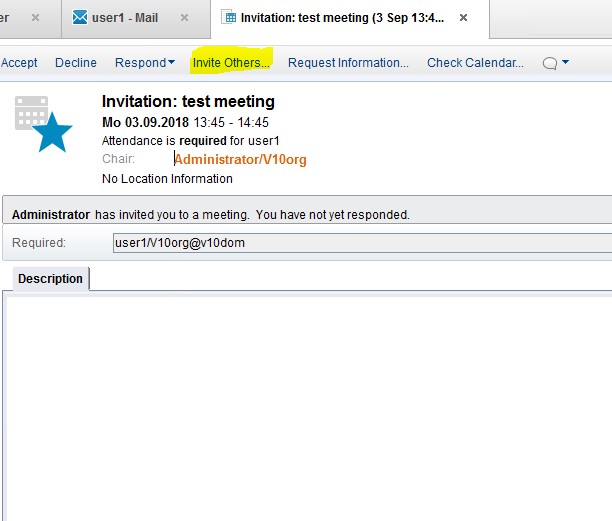Viewport: 612px width, 521px height.
Task: Click inside the empty description body area
Action: coord(306,400)
